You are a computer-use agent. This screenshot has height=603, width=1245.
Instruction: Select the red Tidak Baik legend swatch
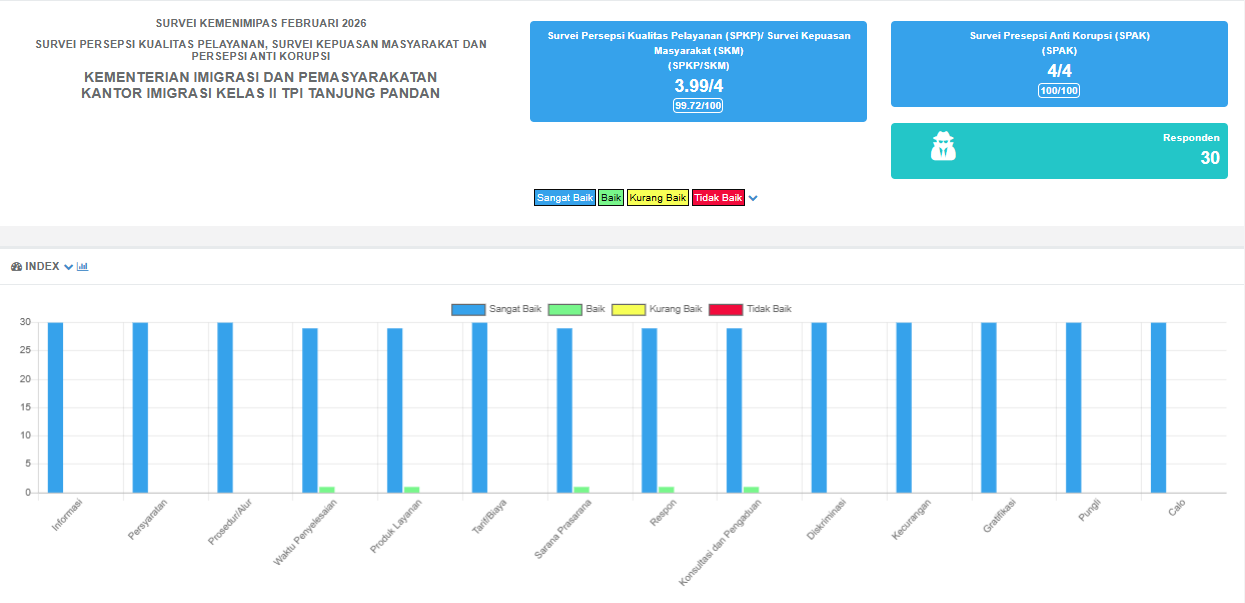(725, 308)
